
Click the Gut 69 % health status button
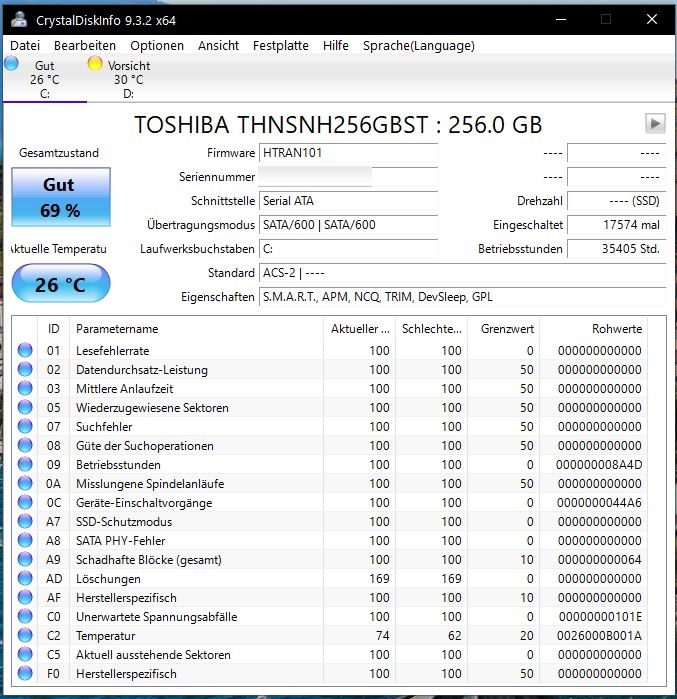click(61, 197)
